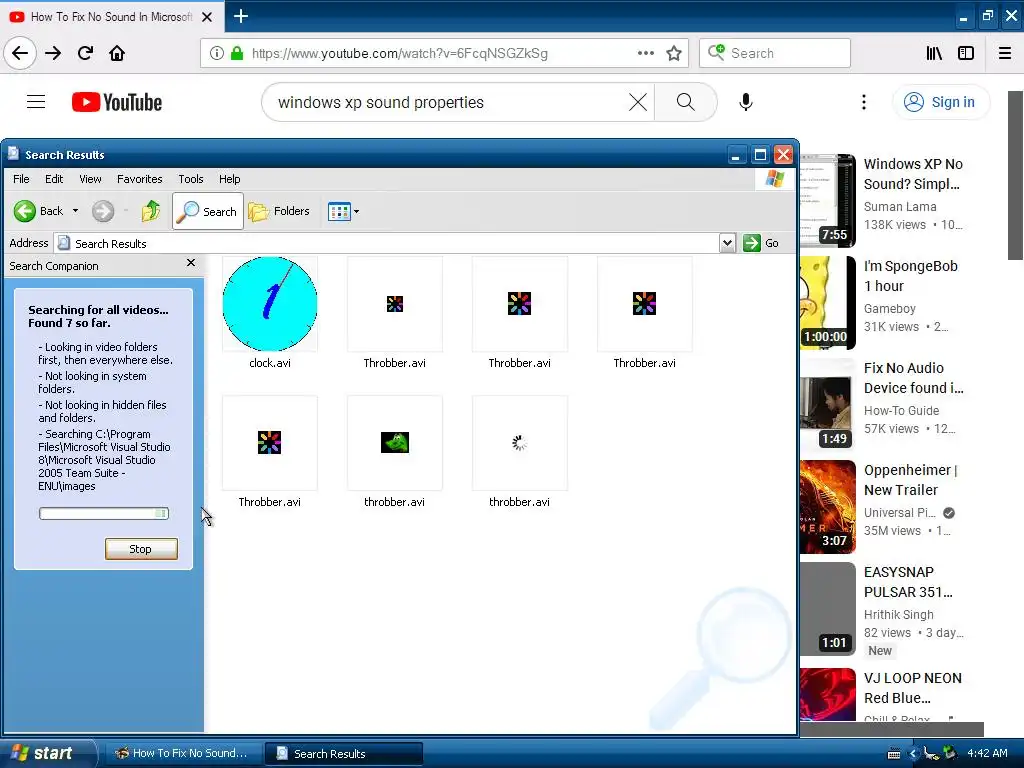The image size is (1024, 768).
Task: Go up one folder level
Action: 151,211
